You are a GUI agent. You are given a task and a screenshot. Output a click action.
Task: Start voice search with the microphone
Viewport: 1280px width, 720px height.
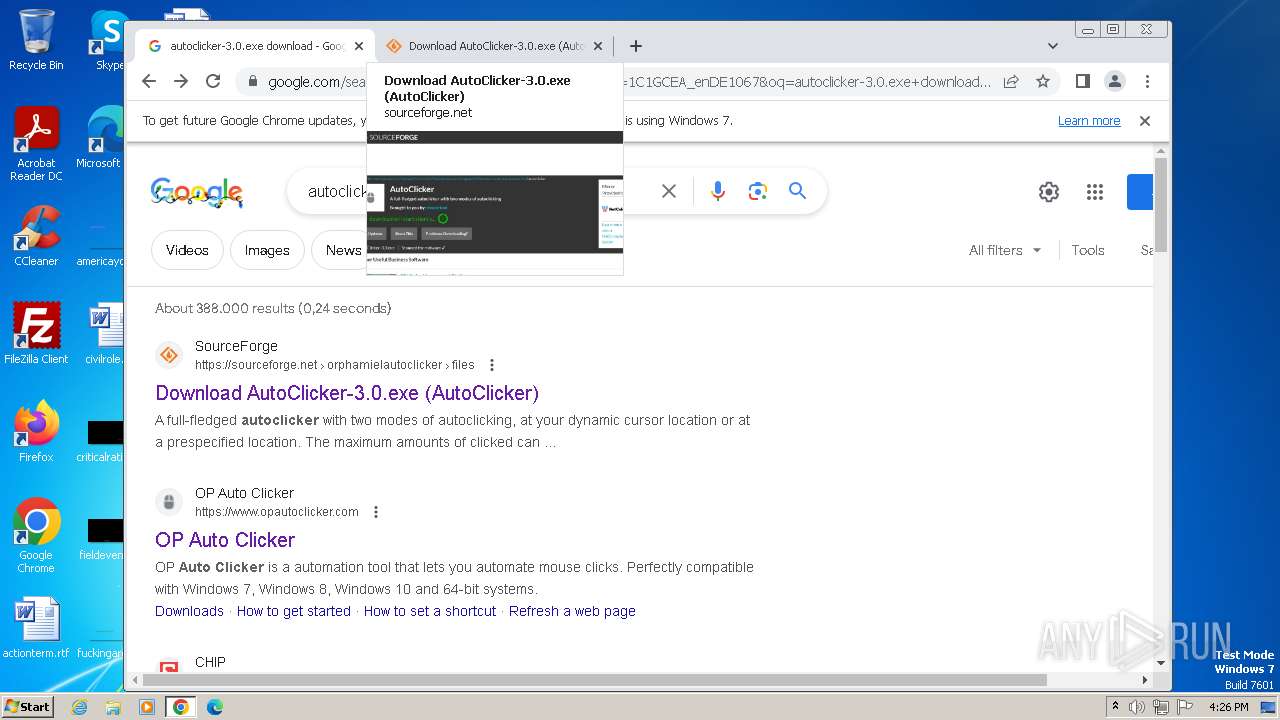click(x=718, y=191)
